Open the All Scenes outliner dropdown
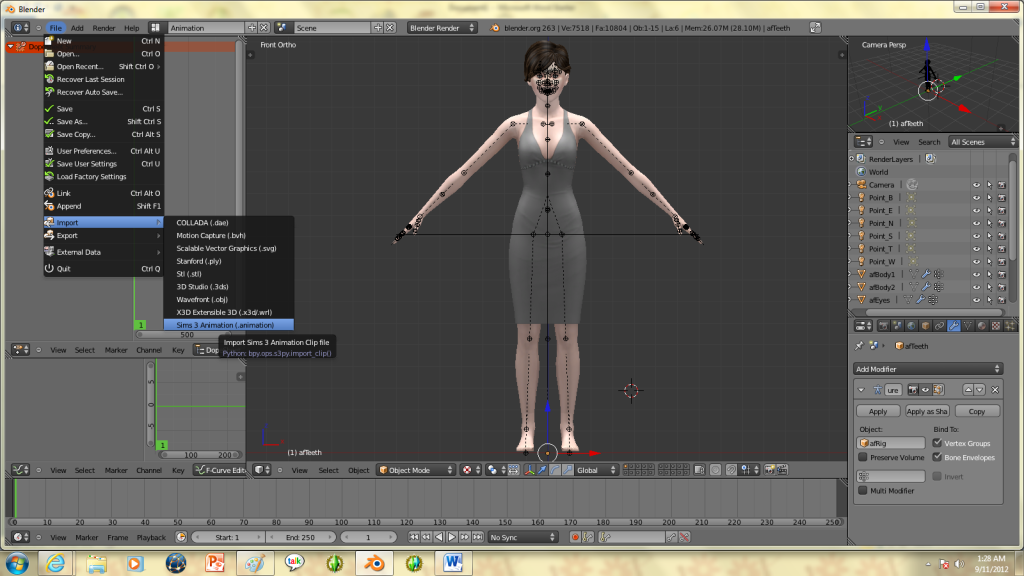1024x576 pixels. tap(983, 142)
